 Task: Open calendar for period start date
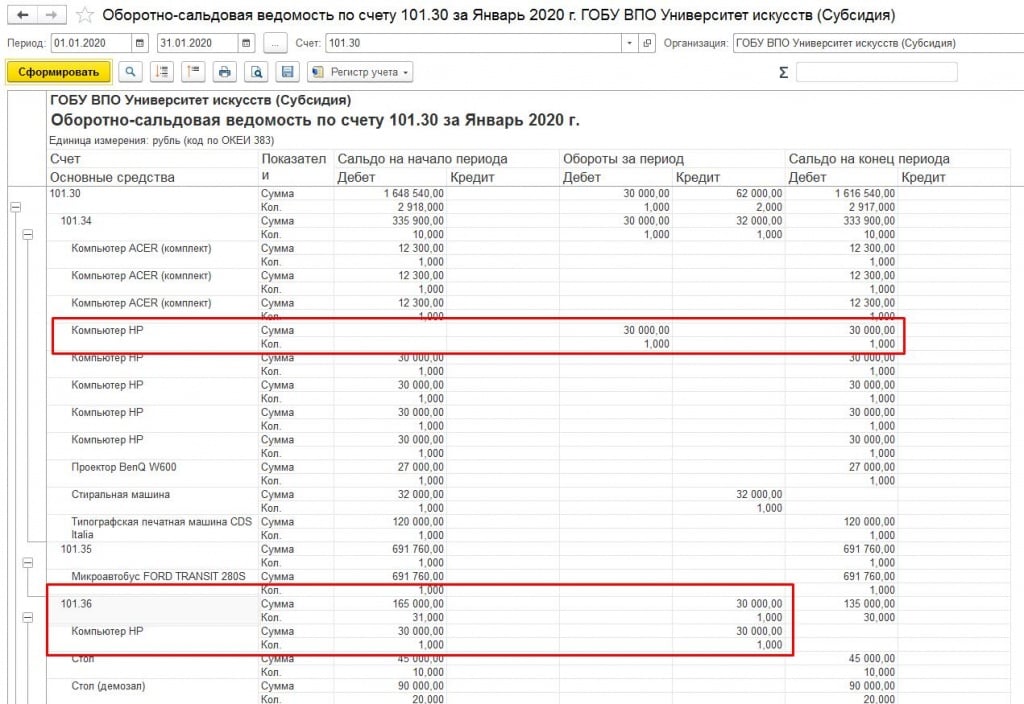pos(139,44)
